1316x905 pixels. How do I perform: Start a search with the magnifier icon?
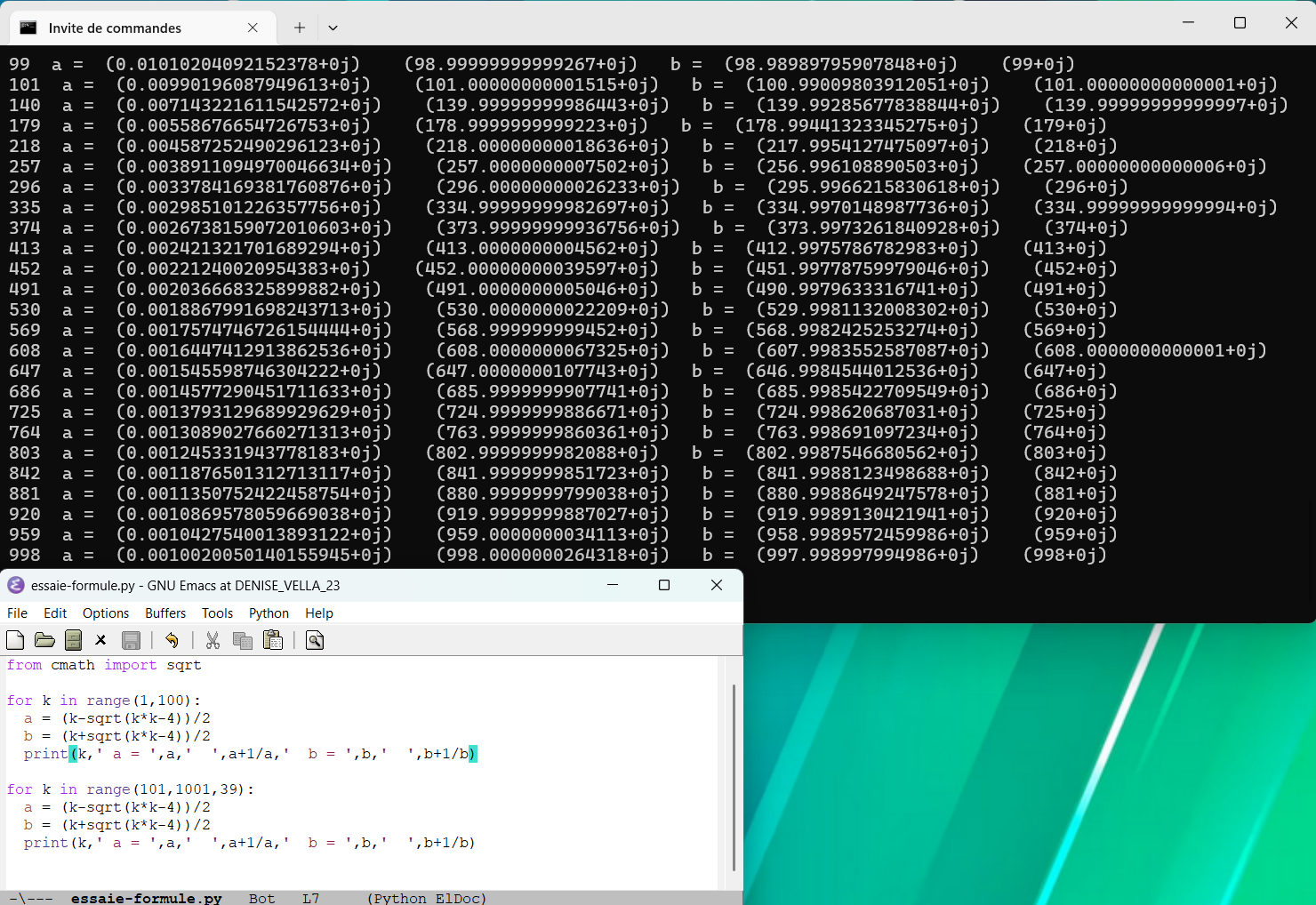coord(315,640)
